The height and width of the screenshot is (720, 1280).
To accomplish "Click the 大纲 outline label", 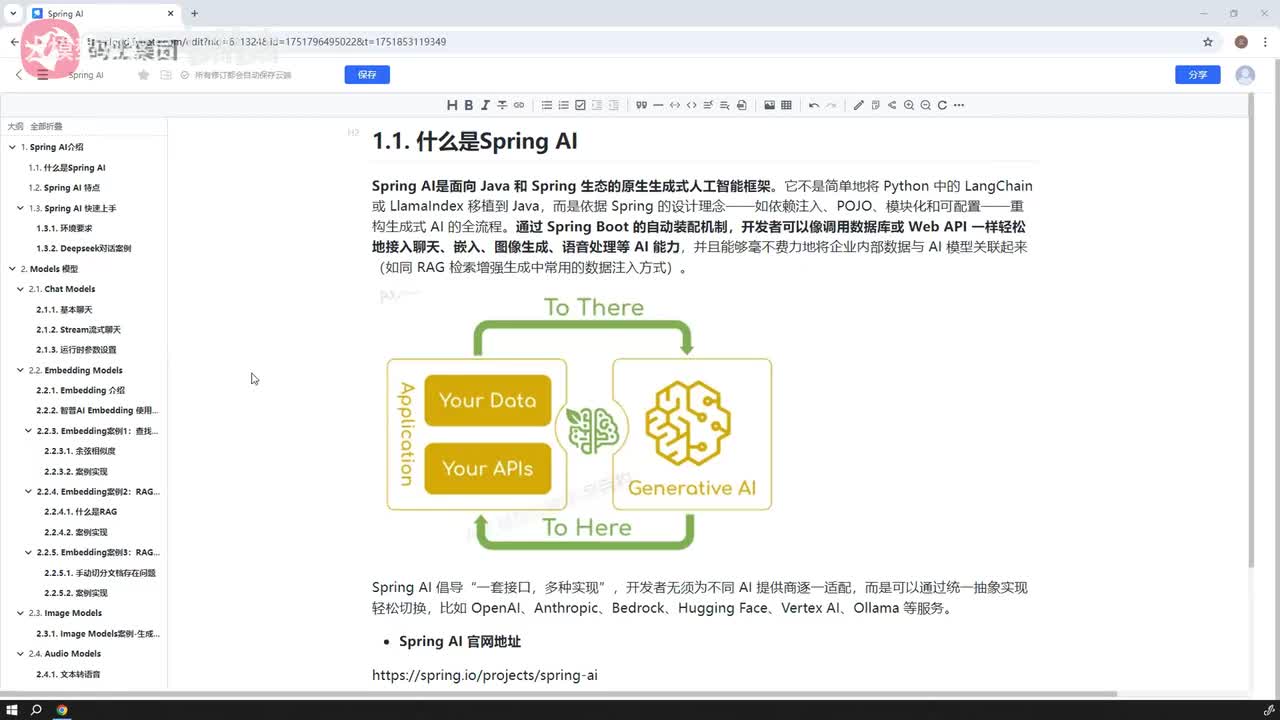I will 15,127.
